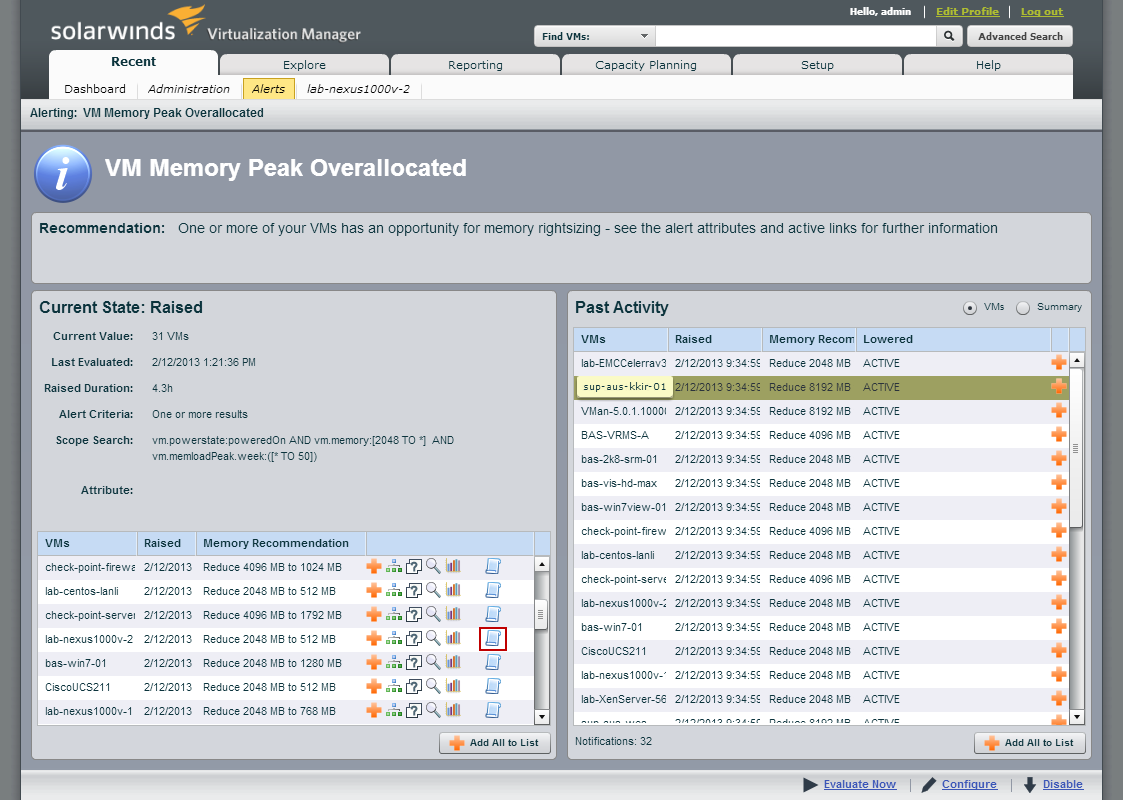Image resolution: width=1123 pixels, height=800 pixels.
Task: Click orange plus in check-point-server Current State row
Action: click(373, 615)
